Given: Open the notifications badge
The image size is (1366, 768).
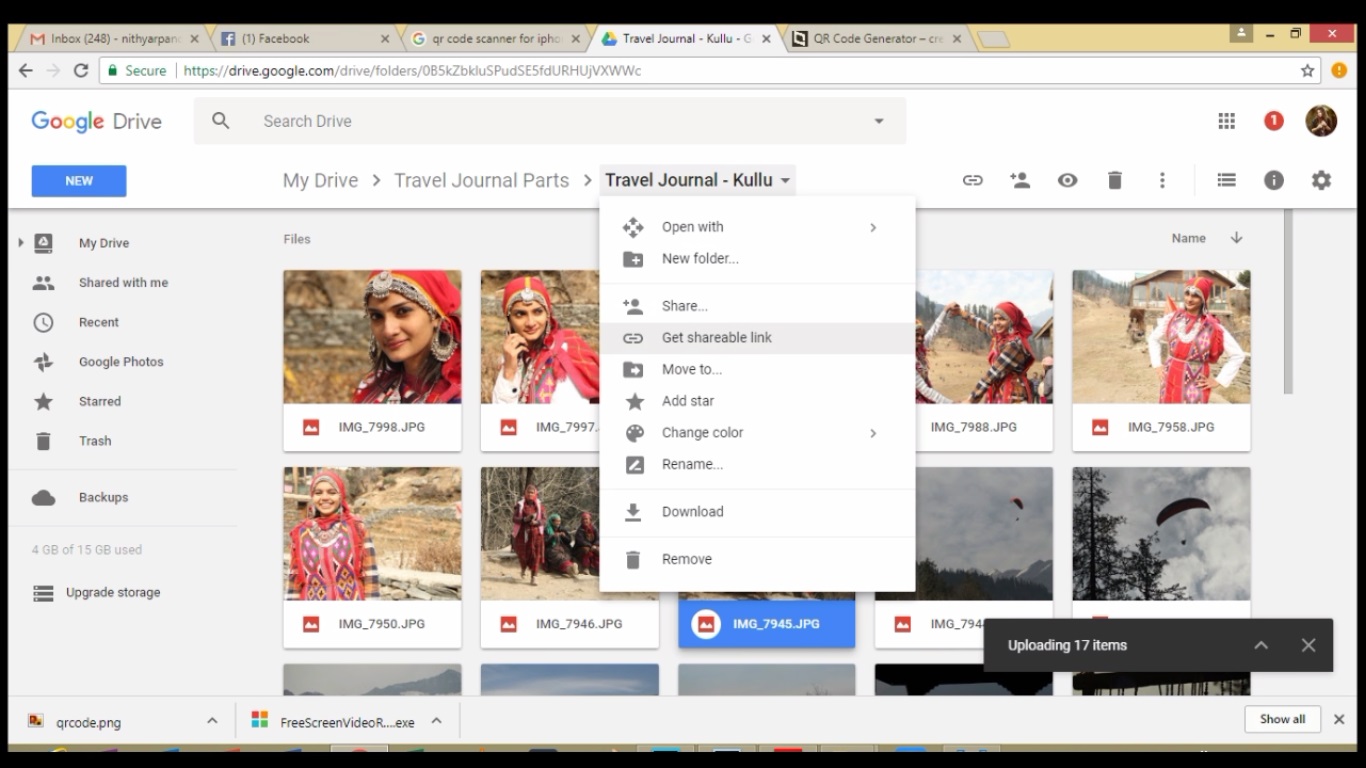Looking at the screenshot, I should click(x=1273, y=121).
